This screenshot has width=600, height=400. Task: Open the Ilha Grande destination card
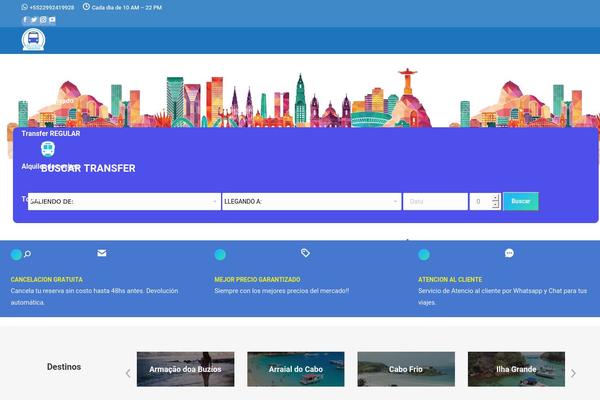[x=516, y=369]
